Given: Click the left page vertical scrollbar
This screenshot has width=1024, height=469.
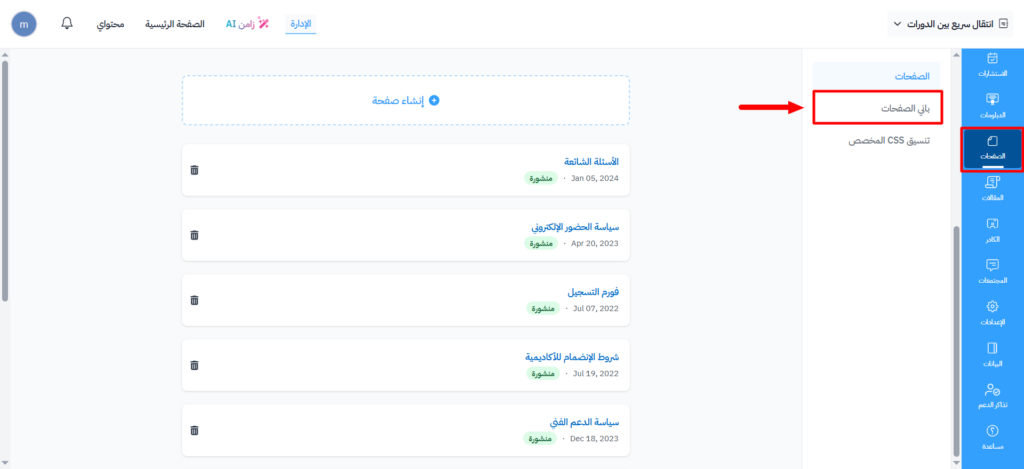Looking at the screenshot, I should 5,180.
